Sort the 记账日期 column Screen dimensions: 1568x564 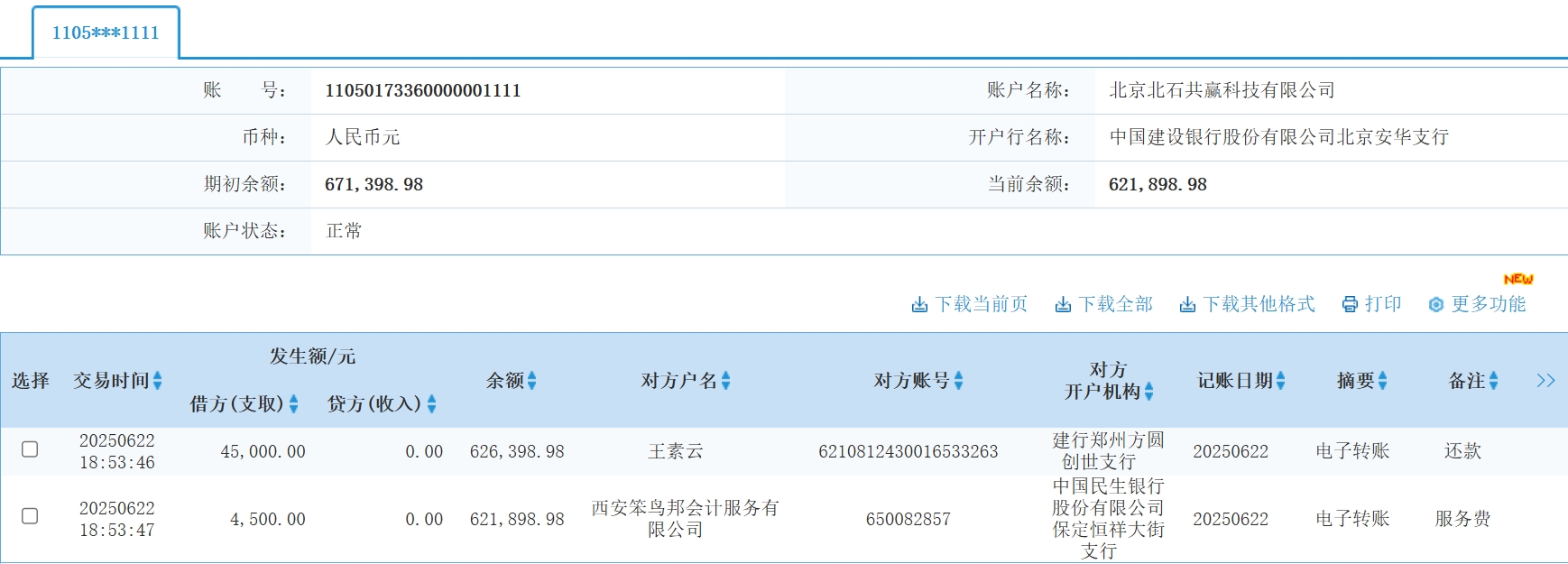(x=1281, y=381)
